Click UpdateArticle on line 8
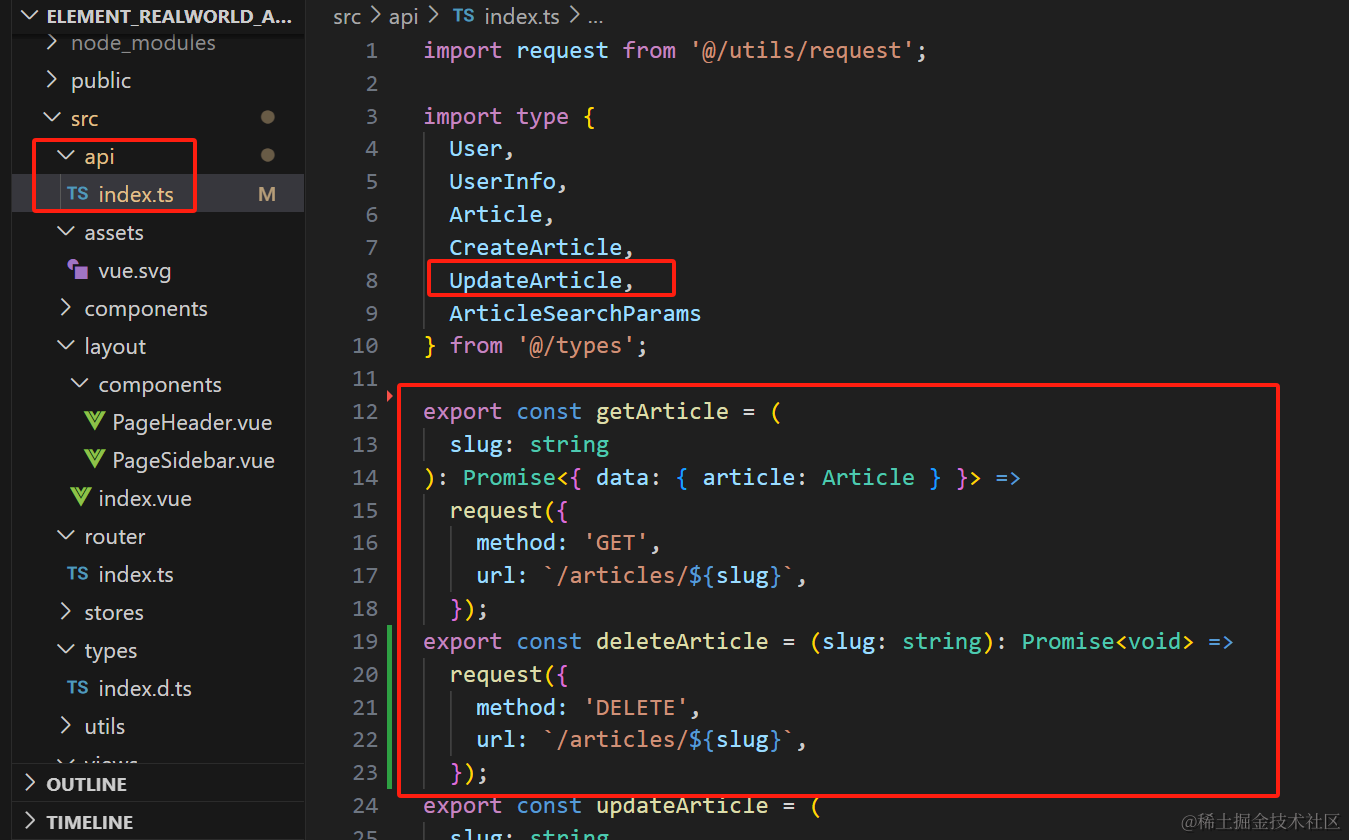Screen dimensions: 1349x840 point(535,280)
